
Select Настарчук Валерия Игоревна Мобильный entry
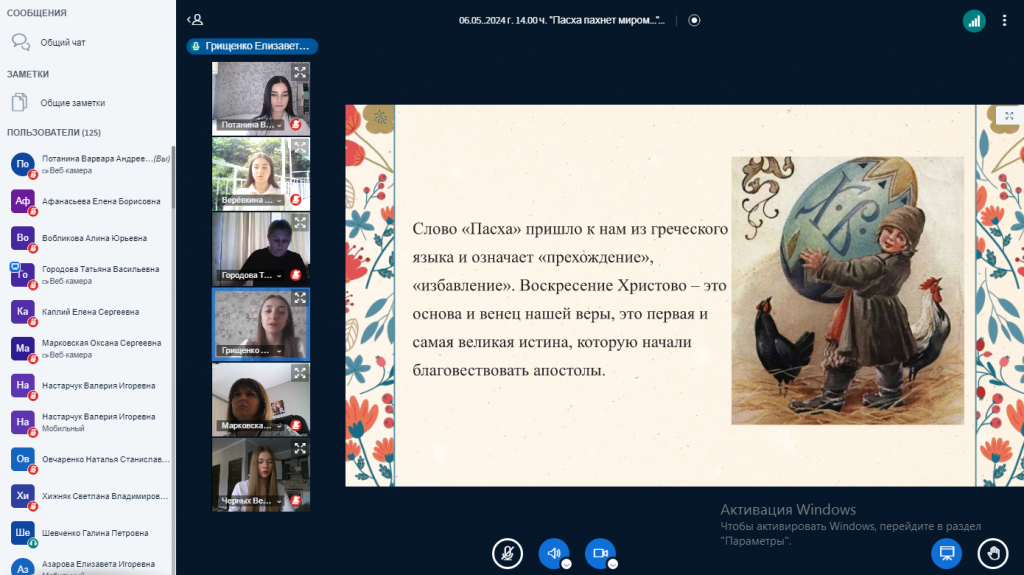coord(88,423)
